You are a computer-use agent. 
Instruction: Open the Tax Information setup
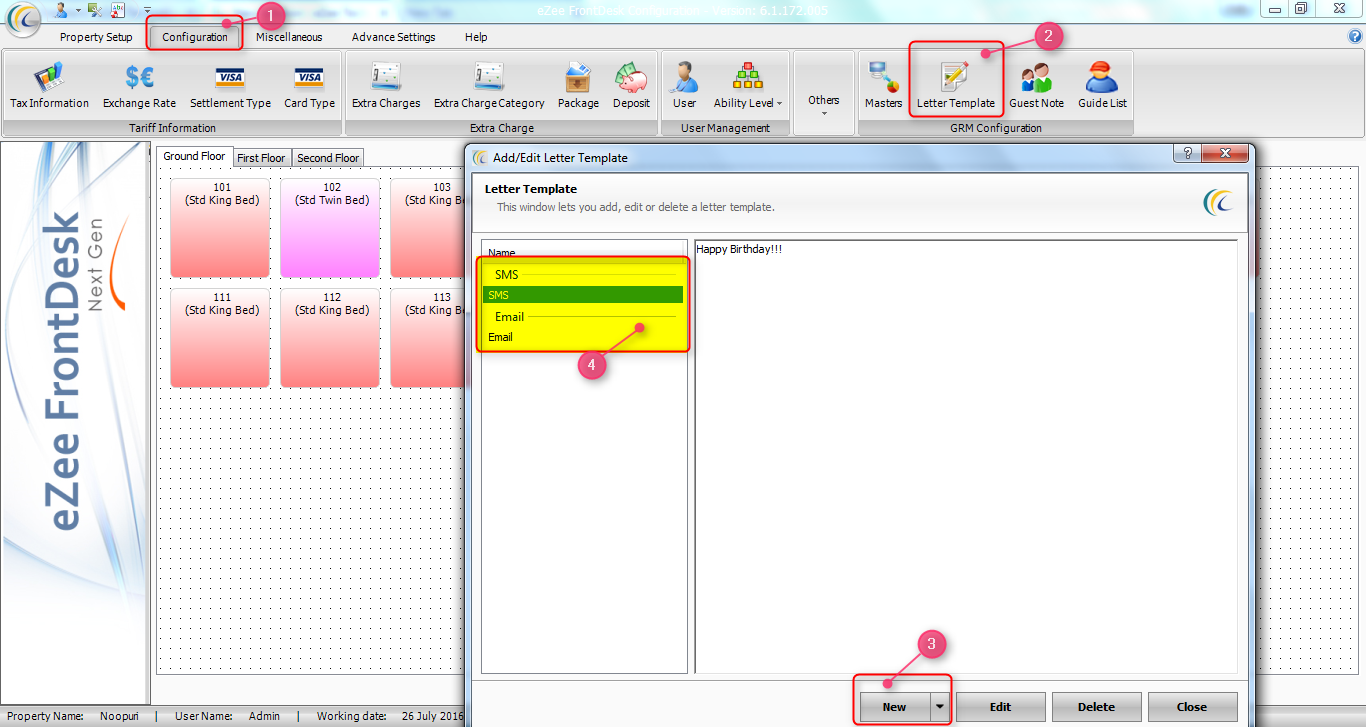coord(49,86)
